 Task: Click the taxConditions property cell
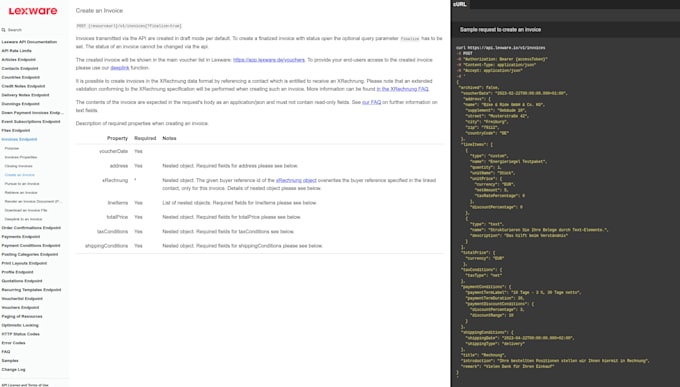[113, 232]
